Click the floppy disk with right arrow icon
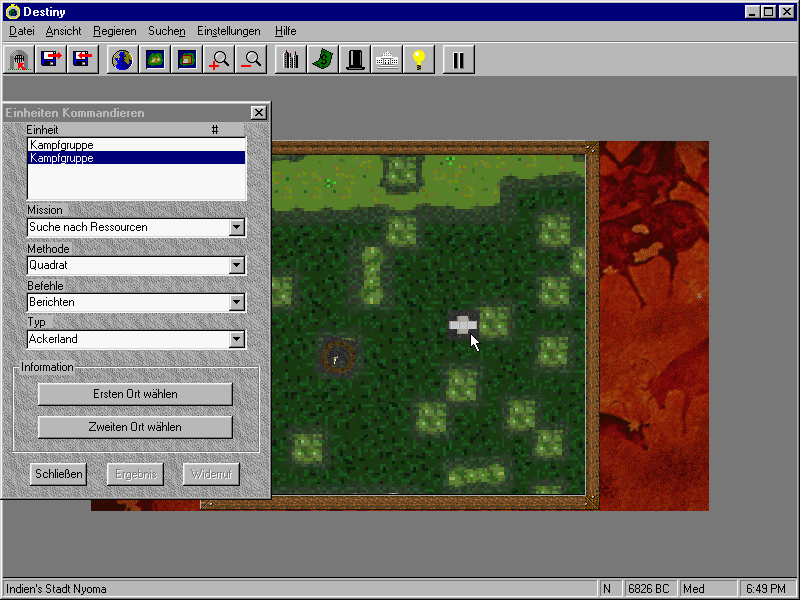This screenshot has width=800, height=600. (x=51, y=60)
